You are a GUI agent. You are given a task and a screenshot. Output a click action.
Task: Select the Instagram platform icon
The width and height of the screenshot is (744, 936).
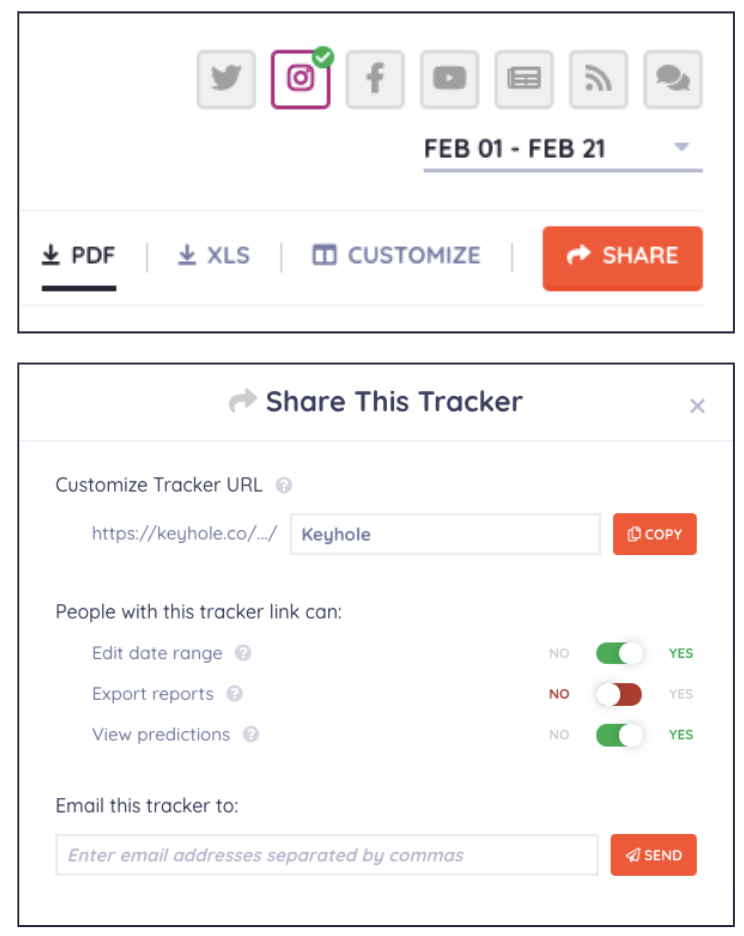tap(300, 79)
